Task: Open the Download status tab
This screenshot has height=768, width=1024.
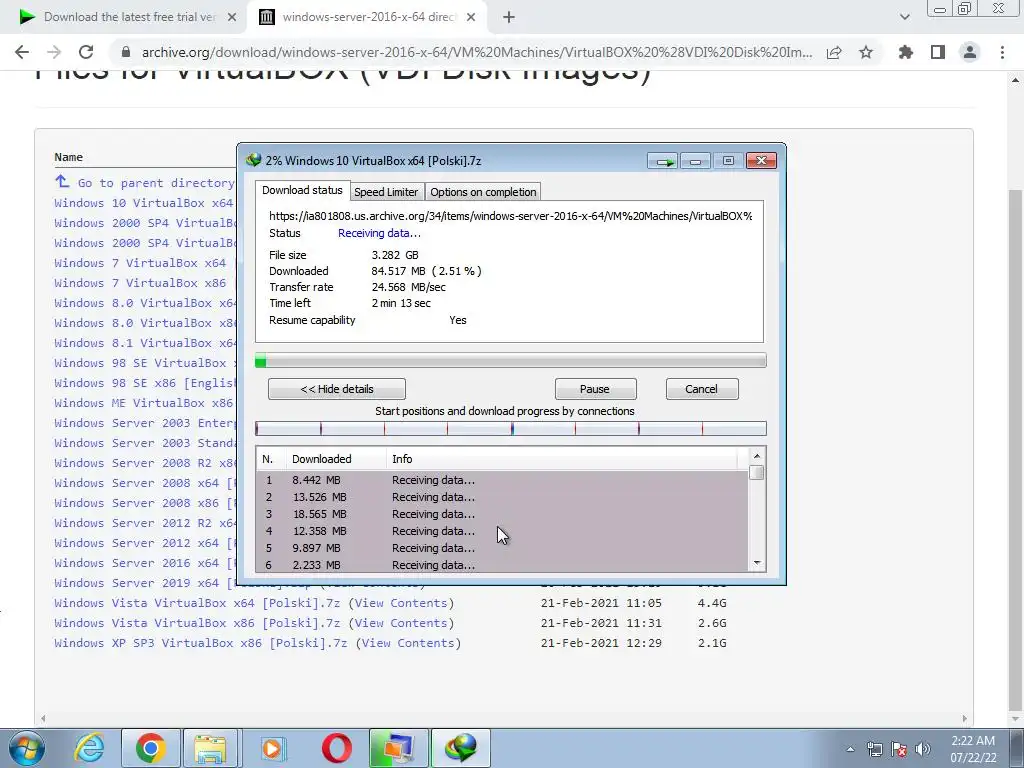Action: pos(302,191)
